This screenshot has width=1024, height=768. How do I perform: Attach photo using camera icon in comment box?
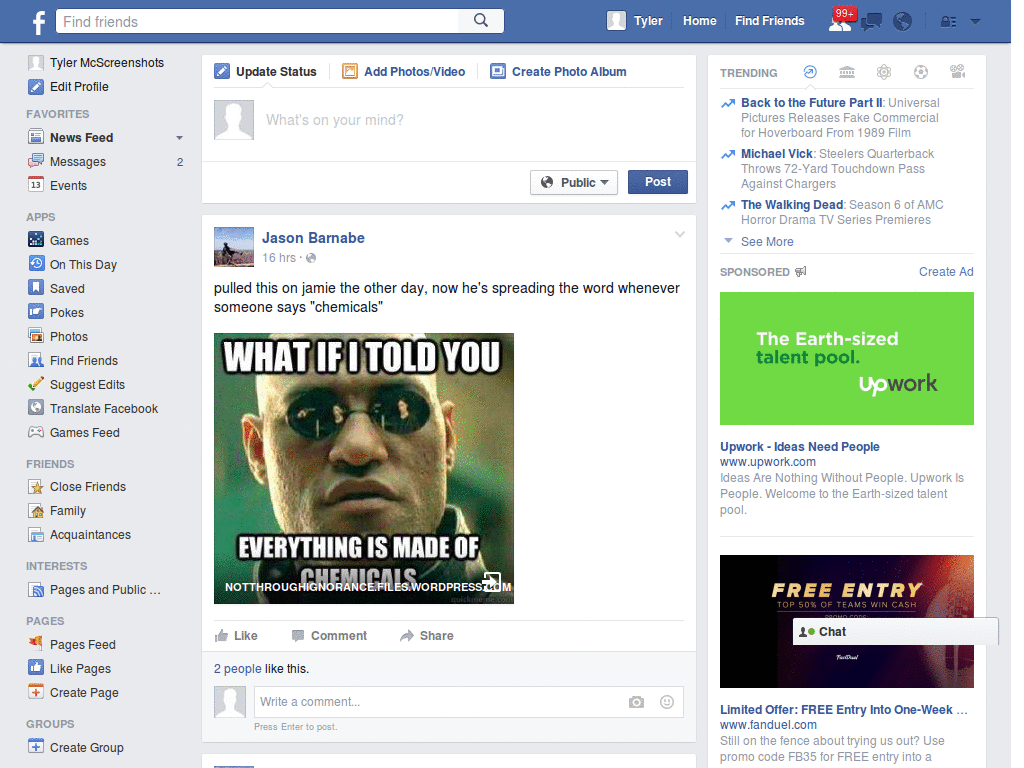pyautogui.click(x=636, y=702)
